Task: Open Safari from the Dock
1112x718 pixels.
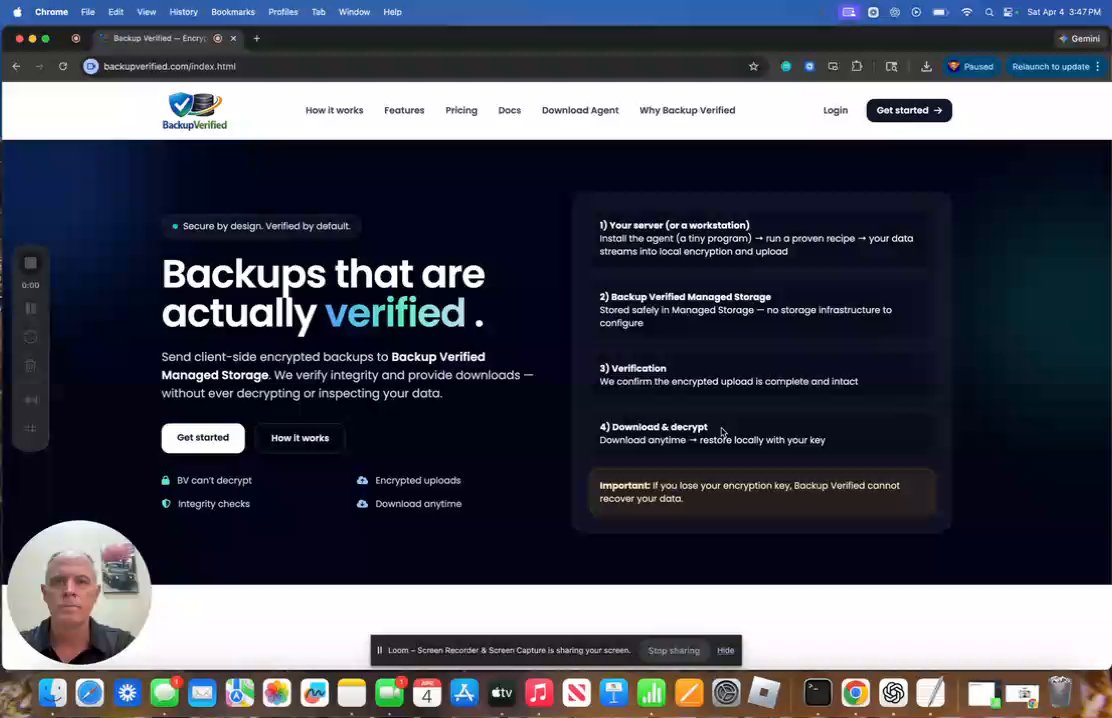Action: pyautogui.click(x=90, y=692)
